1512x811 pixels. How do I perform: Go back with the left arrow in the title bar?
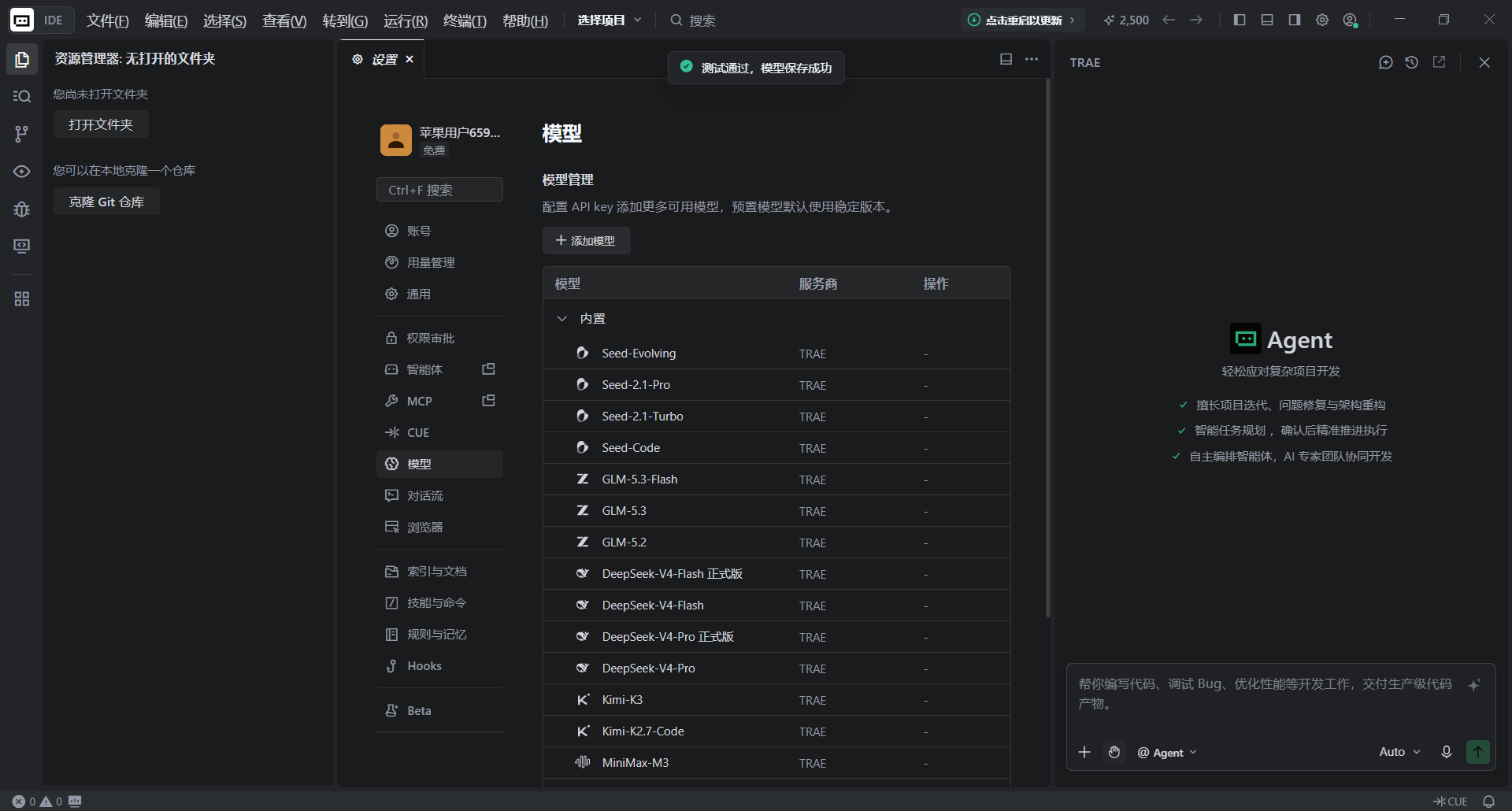1169,20
